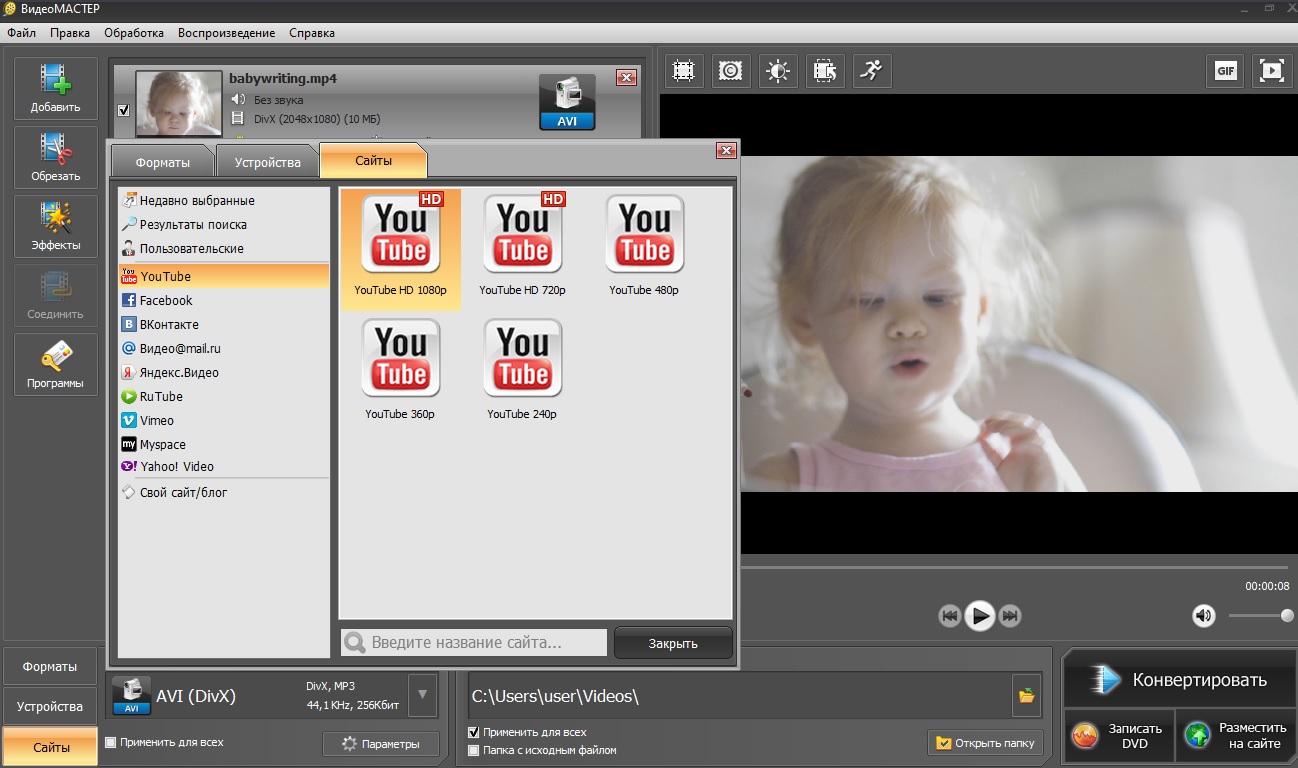The height and width of the screenshot is (768, 1298).
Task: Select Яндекс.Видео in the site list
Action: pos(224,373)
